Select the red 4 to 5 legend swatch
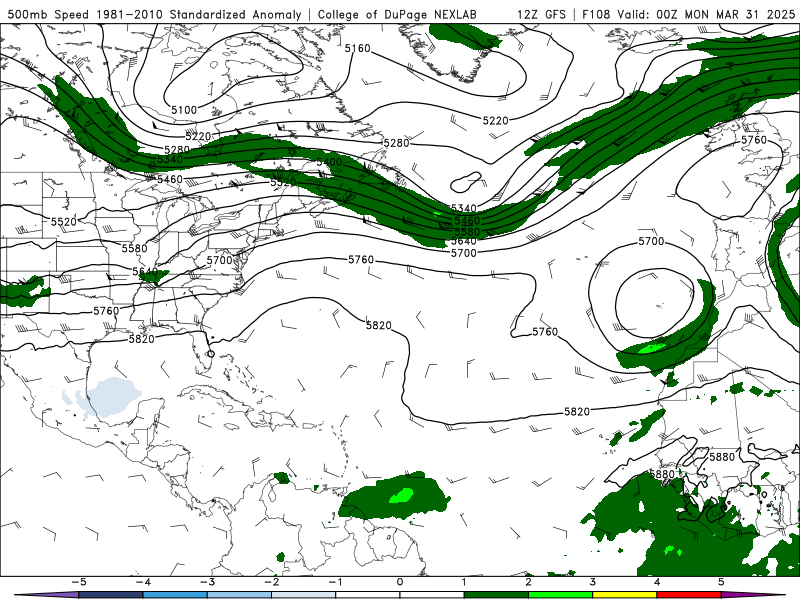The height and width of the screenshot is (600, 800). coord(688,595)
